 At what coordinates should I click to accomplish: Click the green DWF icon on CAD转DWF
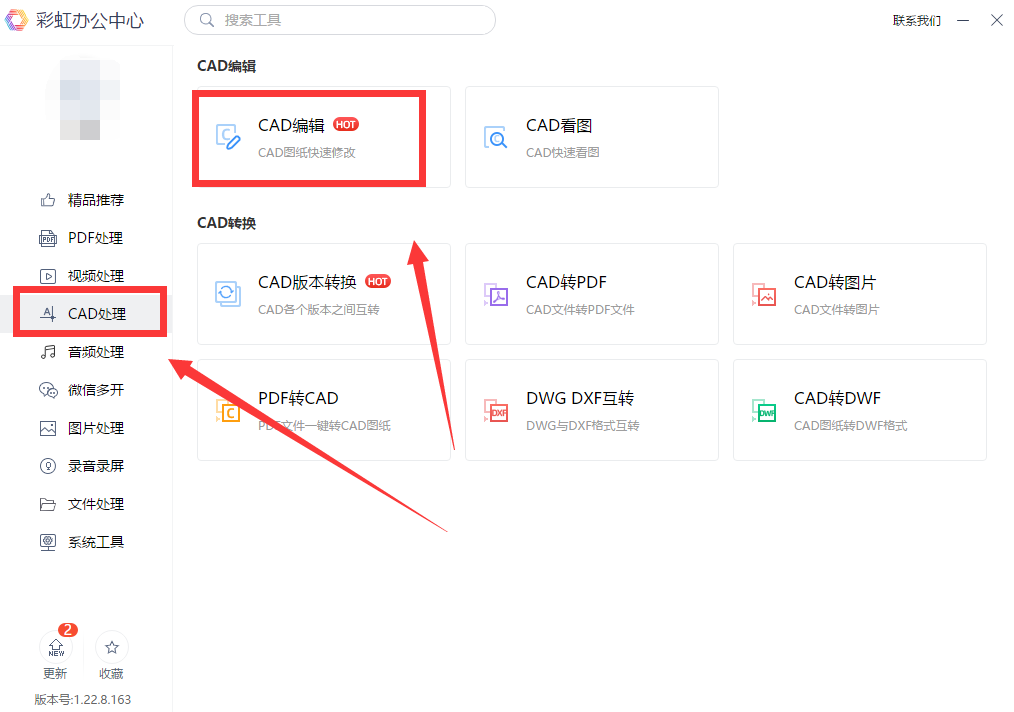764,410
